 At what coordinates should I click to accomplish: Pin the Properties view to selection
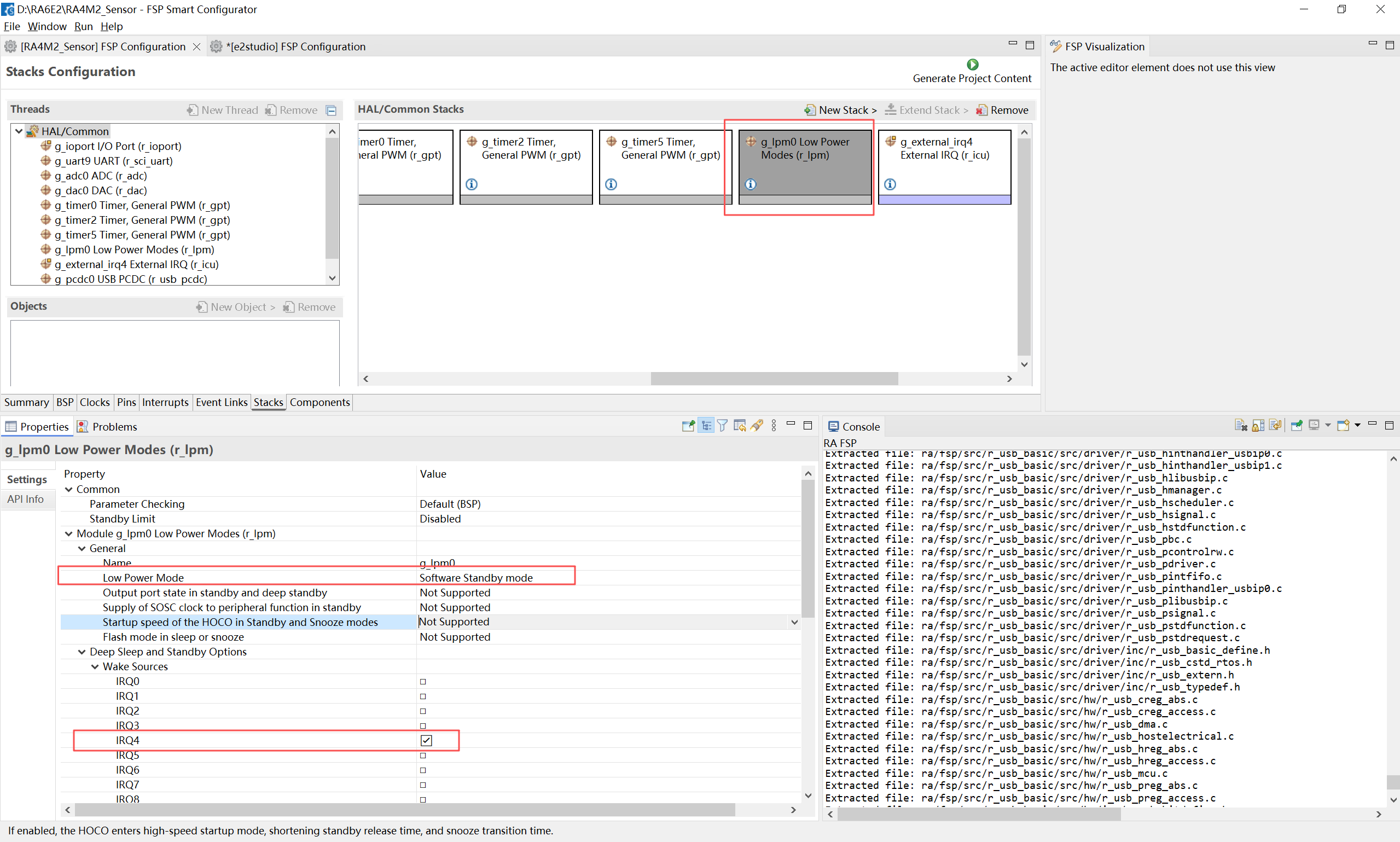[x=688, y=426]
